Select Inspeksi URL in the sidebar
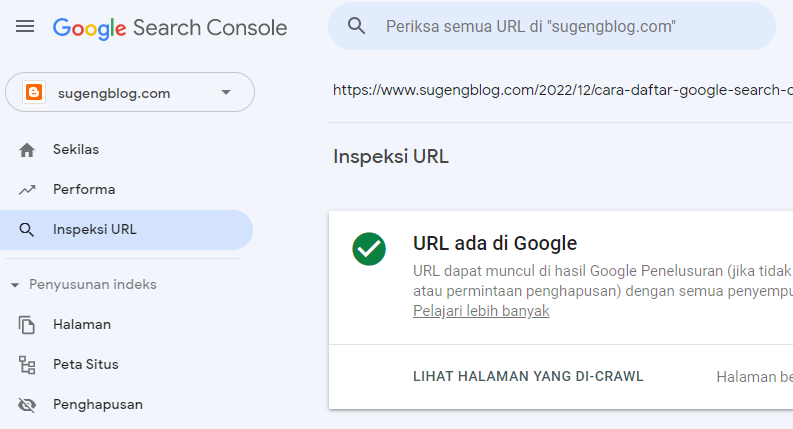Image resolution: width=793 pixels, height=429 pixels. tap(95, 230)
